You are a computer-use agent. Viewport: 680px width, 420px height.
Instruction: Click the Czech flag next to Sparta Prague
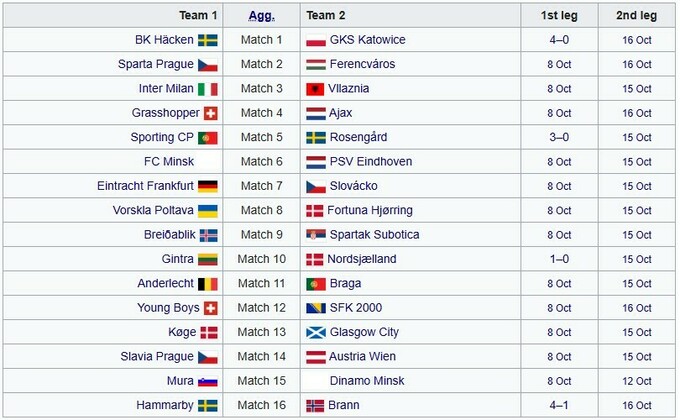(x=208, y=64)
